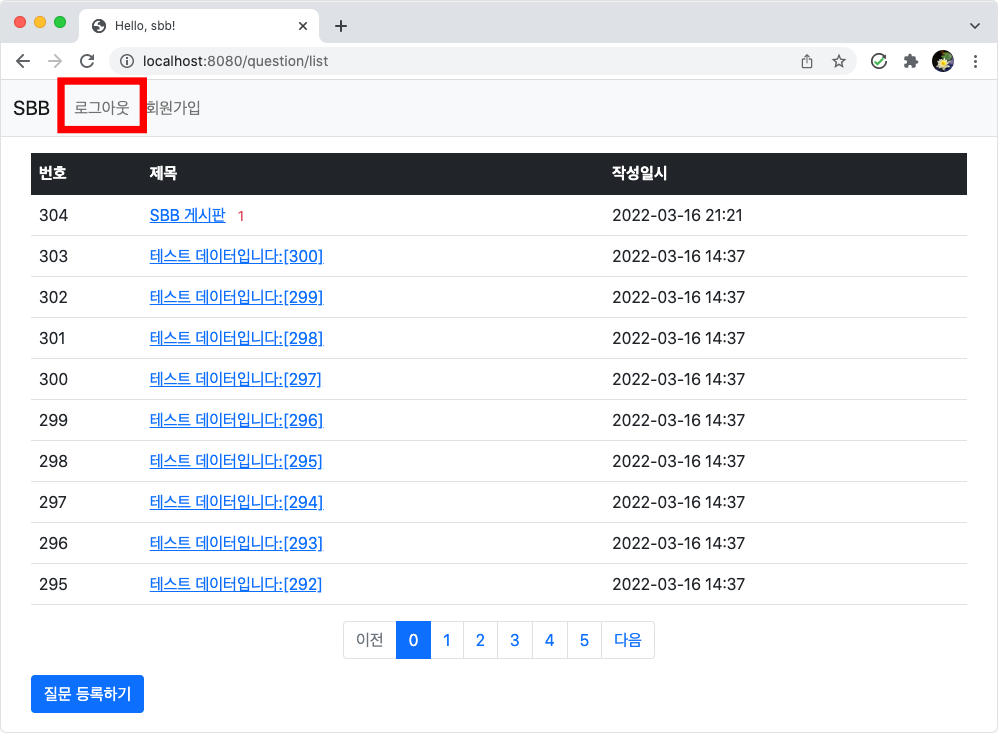The height and width of the screenshot is (733, 998).
Task: Click the 작성일시 column header
Action: [x=639, y=173]
